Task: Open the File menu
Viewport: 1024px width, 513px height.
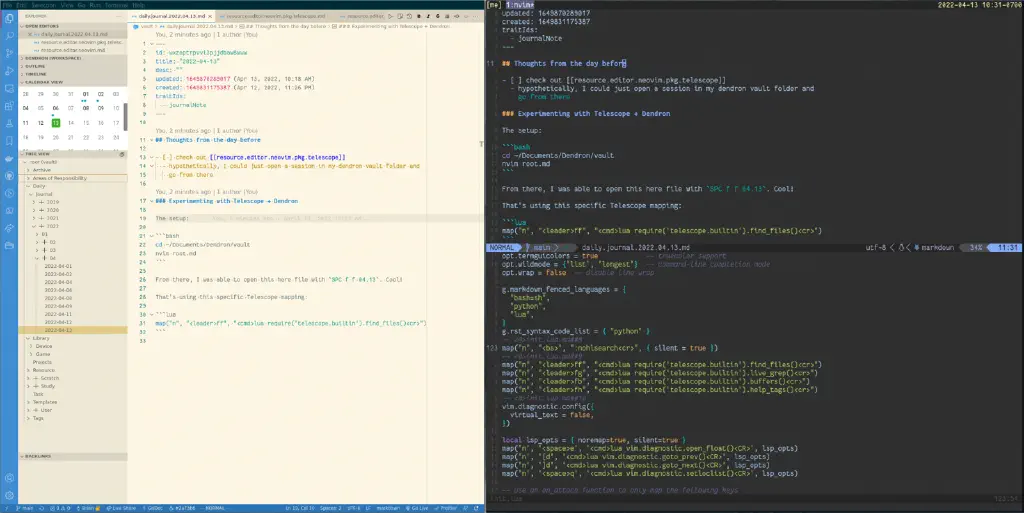Action: (8, 5)
